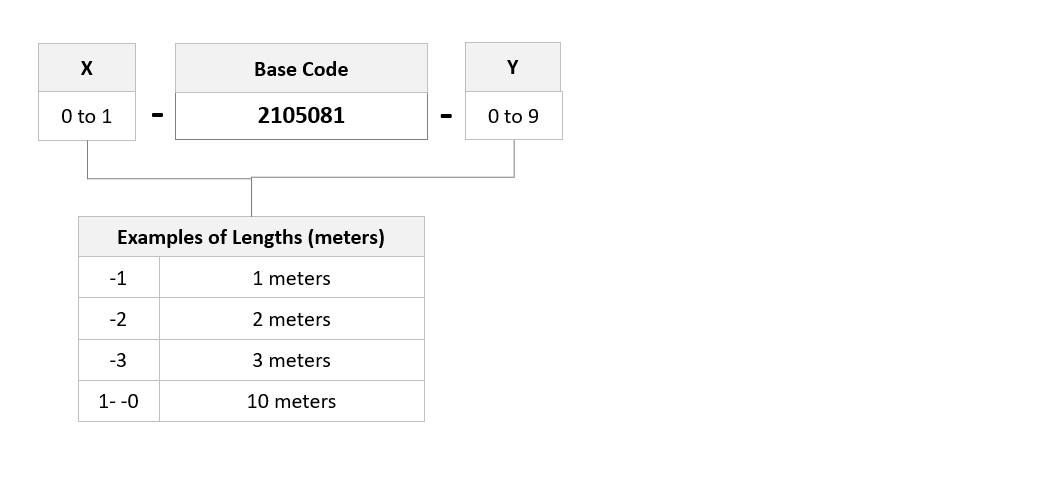
Task: Click the Examples of Lengths (meters) header
Action: (251, 237)
